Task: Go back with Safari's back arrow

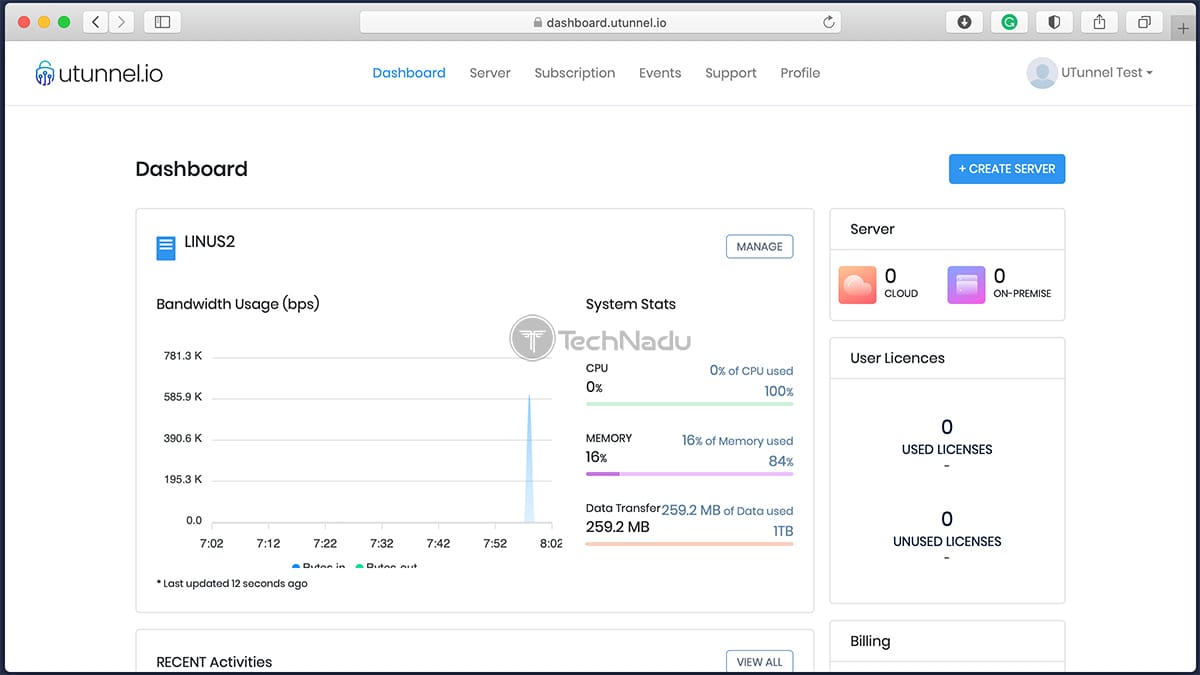Action: click(x=96, y=22)
